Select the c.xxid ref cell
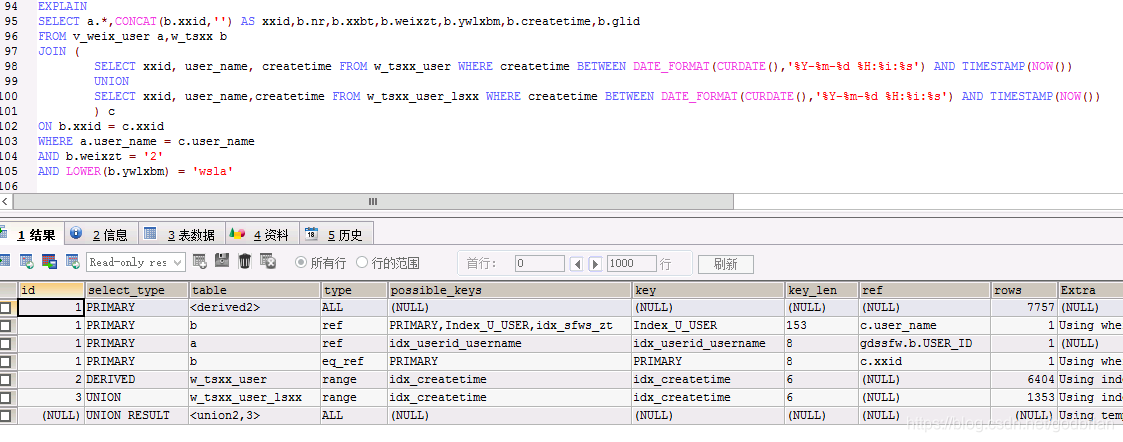 click(x=925, y=361)
